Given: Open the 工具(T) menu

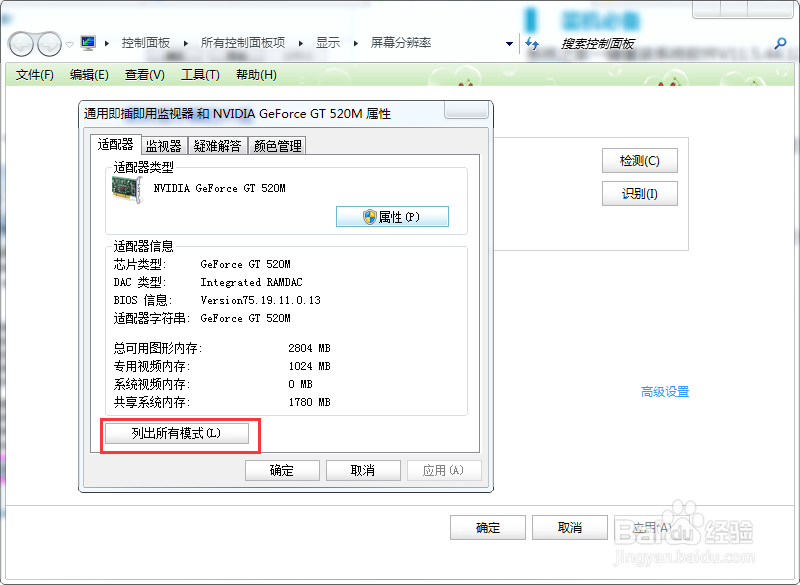Looking at the screenshot, I should pos(201,75).
